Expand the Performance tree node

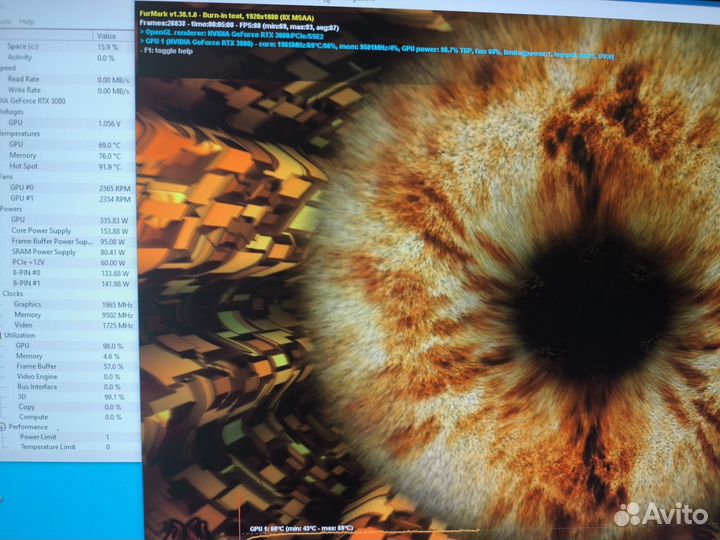pos(2,427)
